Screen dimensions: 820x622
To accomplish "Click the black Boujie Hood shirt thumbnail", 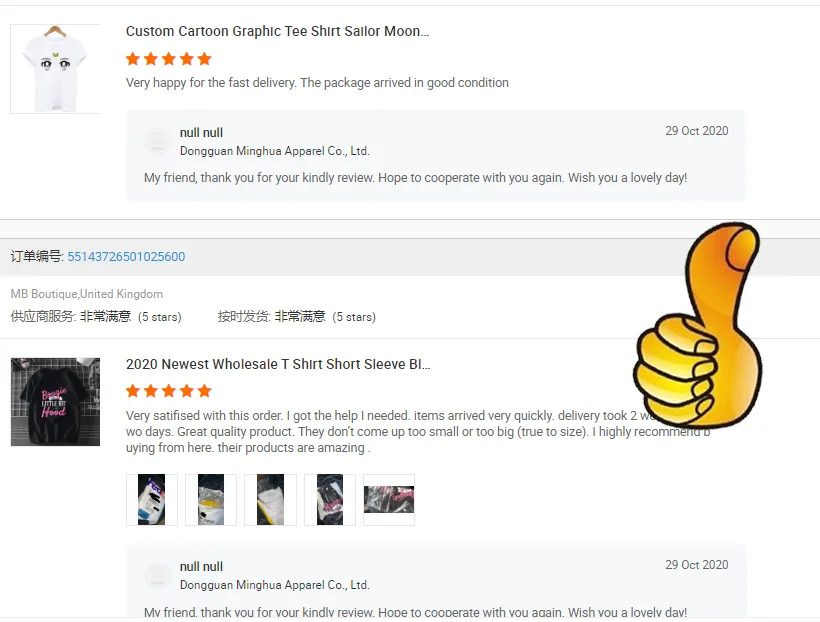I will click(x=55, y=402).
